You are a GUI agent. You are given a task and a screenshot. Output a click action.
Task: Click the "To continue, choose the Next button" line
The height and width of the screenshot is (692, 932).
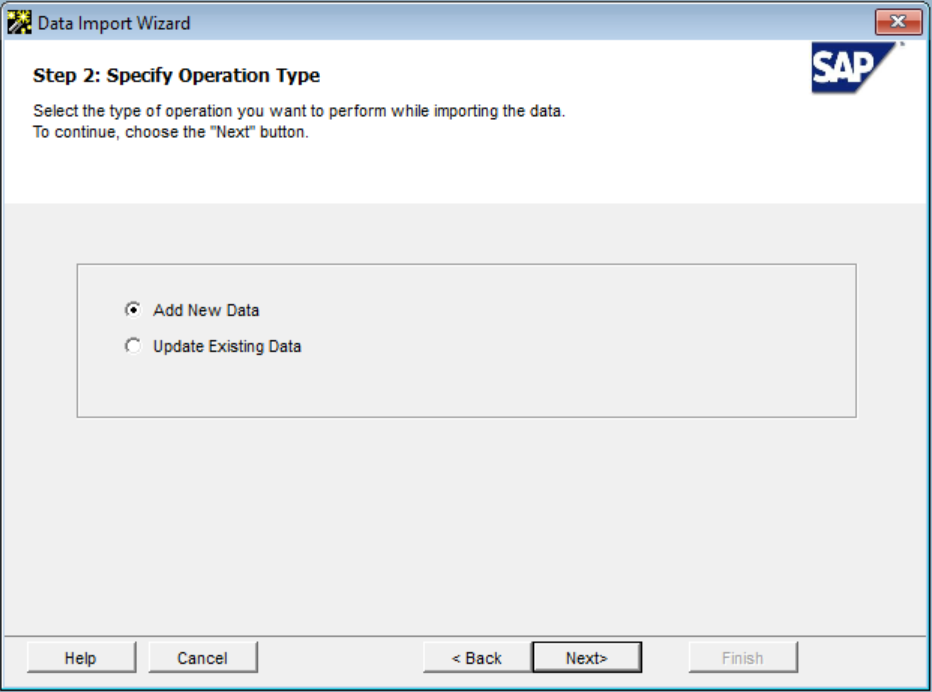coord(171,132)
